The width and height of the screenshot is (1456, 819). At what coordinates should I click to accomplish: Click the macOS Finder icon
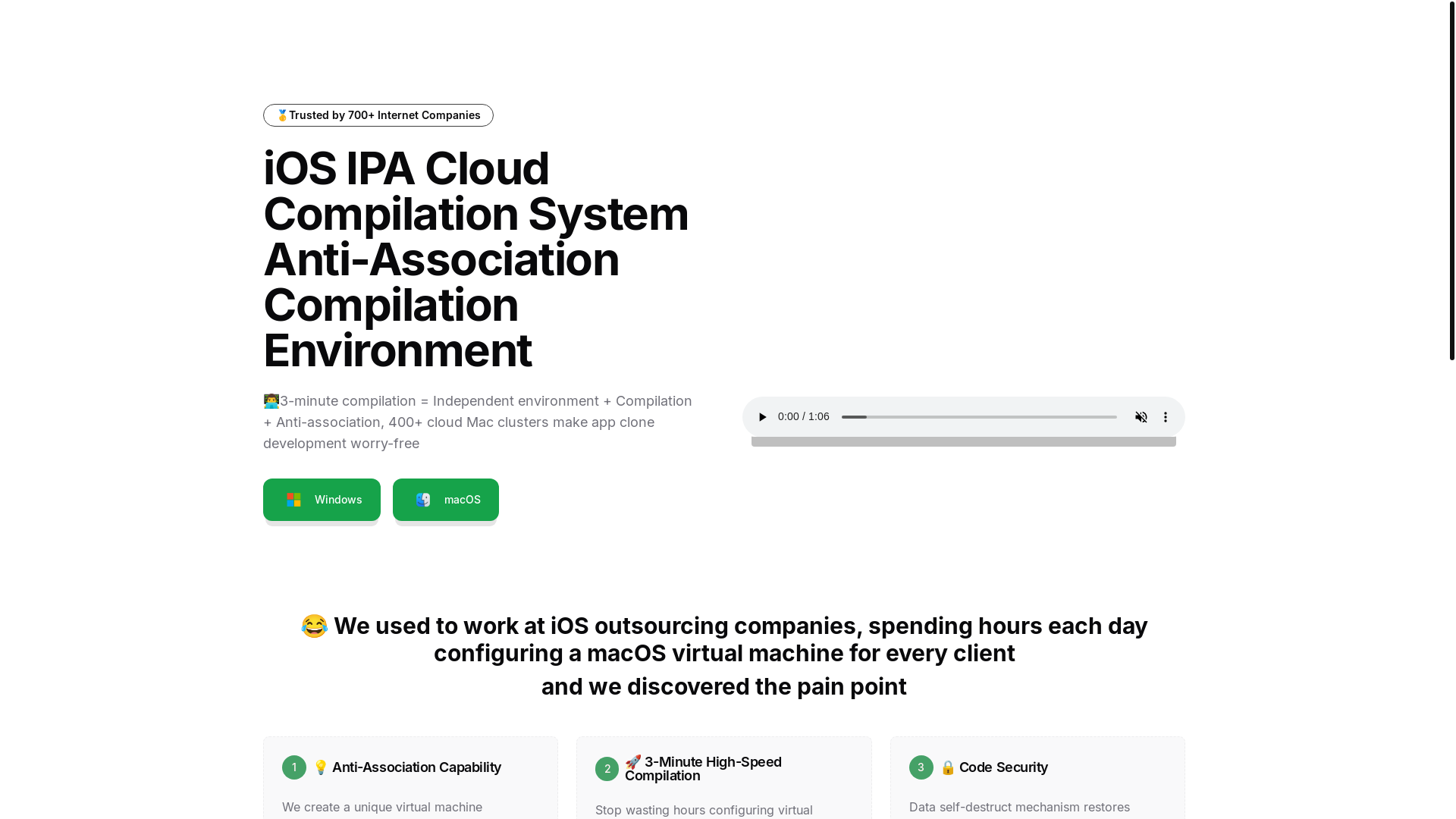[423, 500]
